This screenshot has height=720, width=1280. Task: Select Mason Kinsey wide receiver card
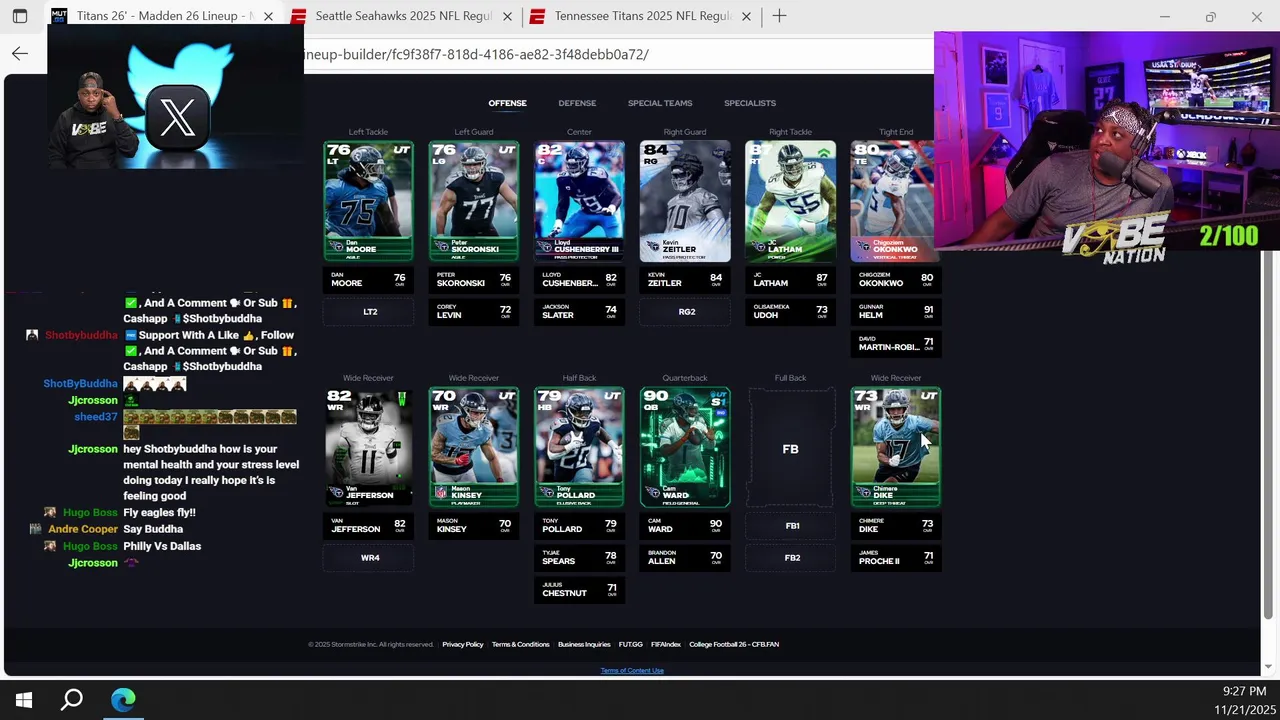pyautogui.click(x=474, y=447)
